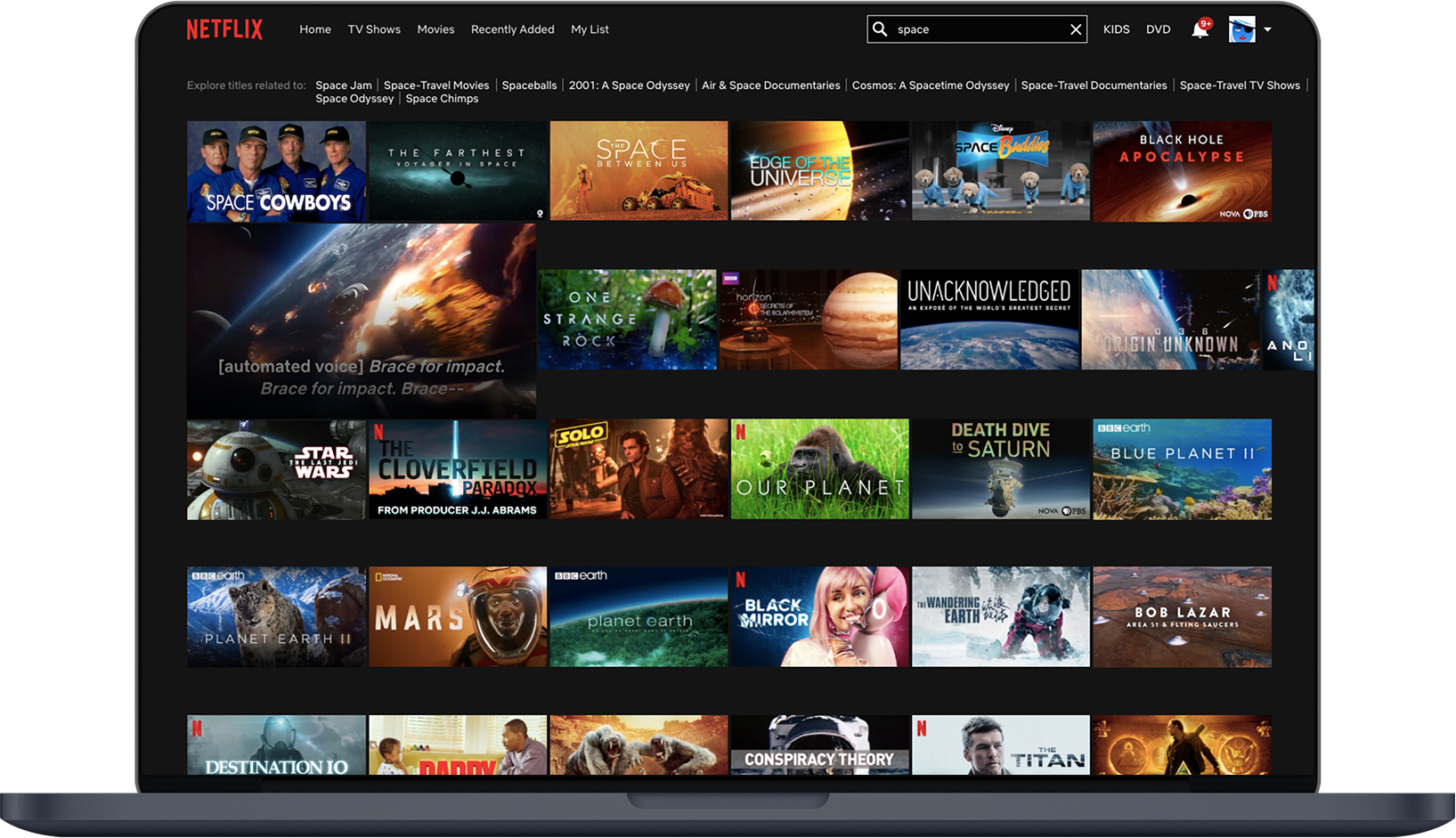
Task: Play the large preview showing 'Brace for impact'
Action: coord(360,321)
